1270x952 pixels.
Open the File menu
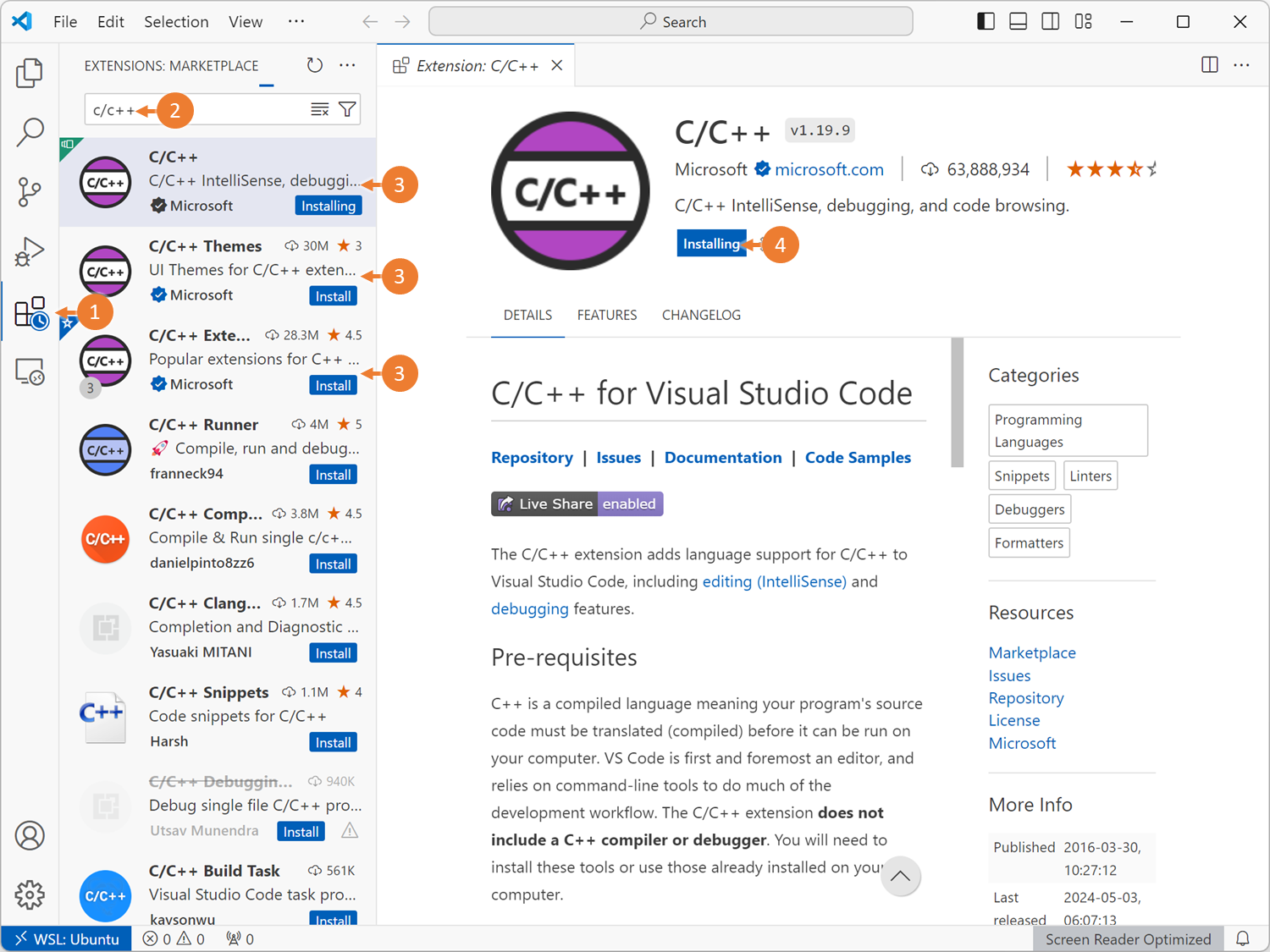(x=65, y=22)
